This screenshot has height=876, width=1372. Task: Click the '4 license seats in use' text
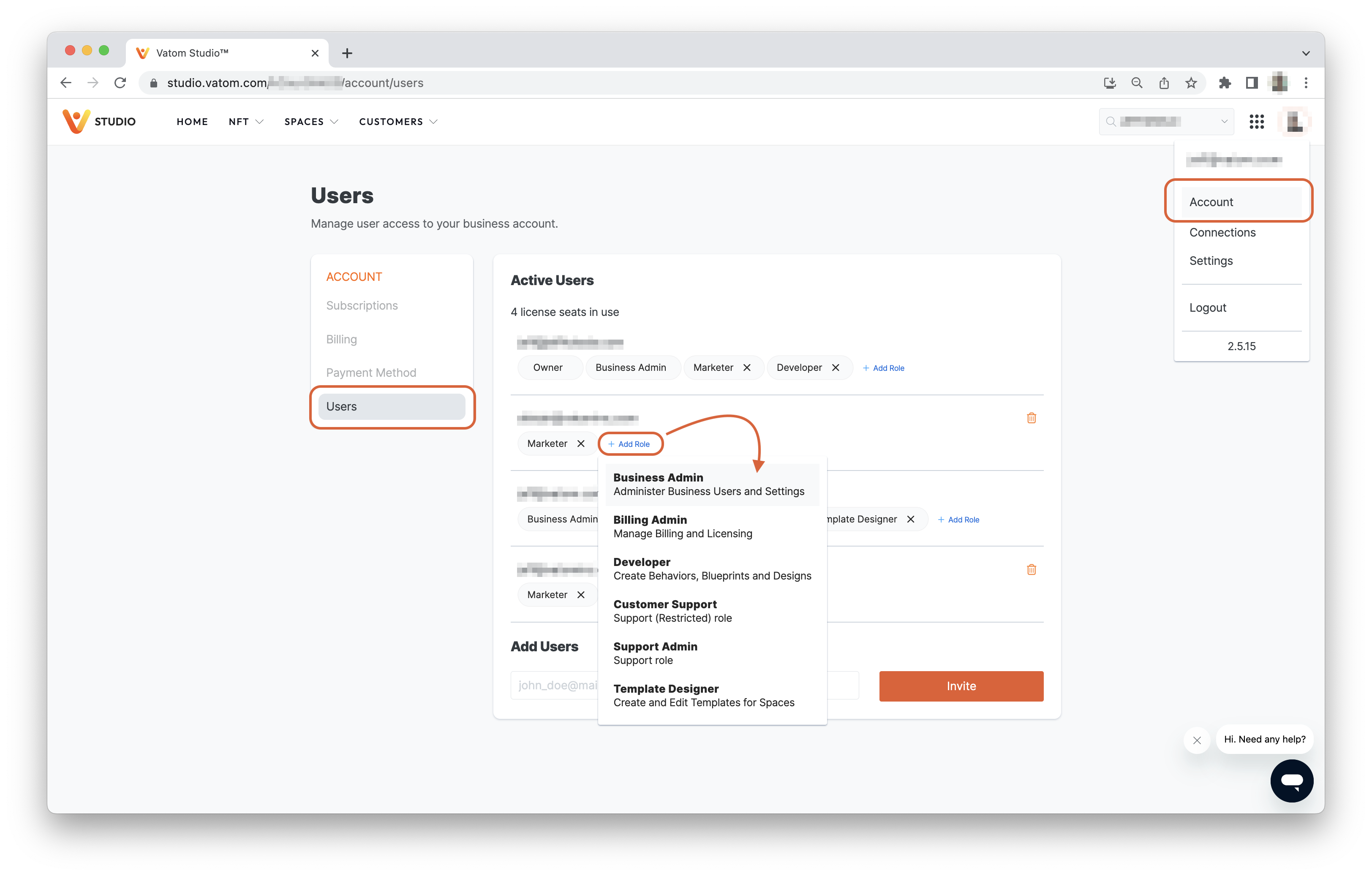click(x=565, y=312)
